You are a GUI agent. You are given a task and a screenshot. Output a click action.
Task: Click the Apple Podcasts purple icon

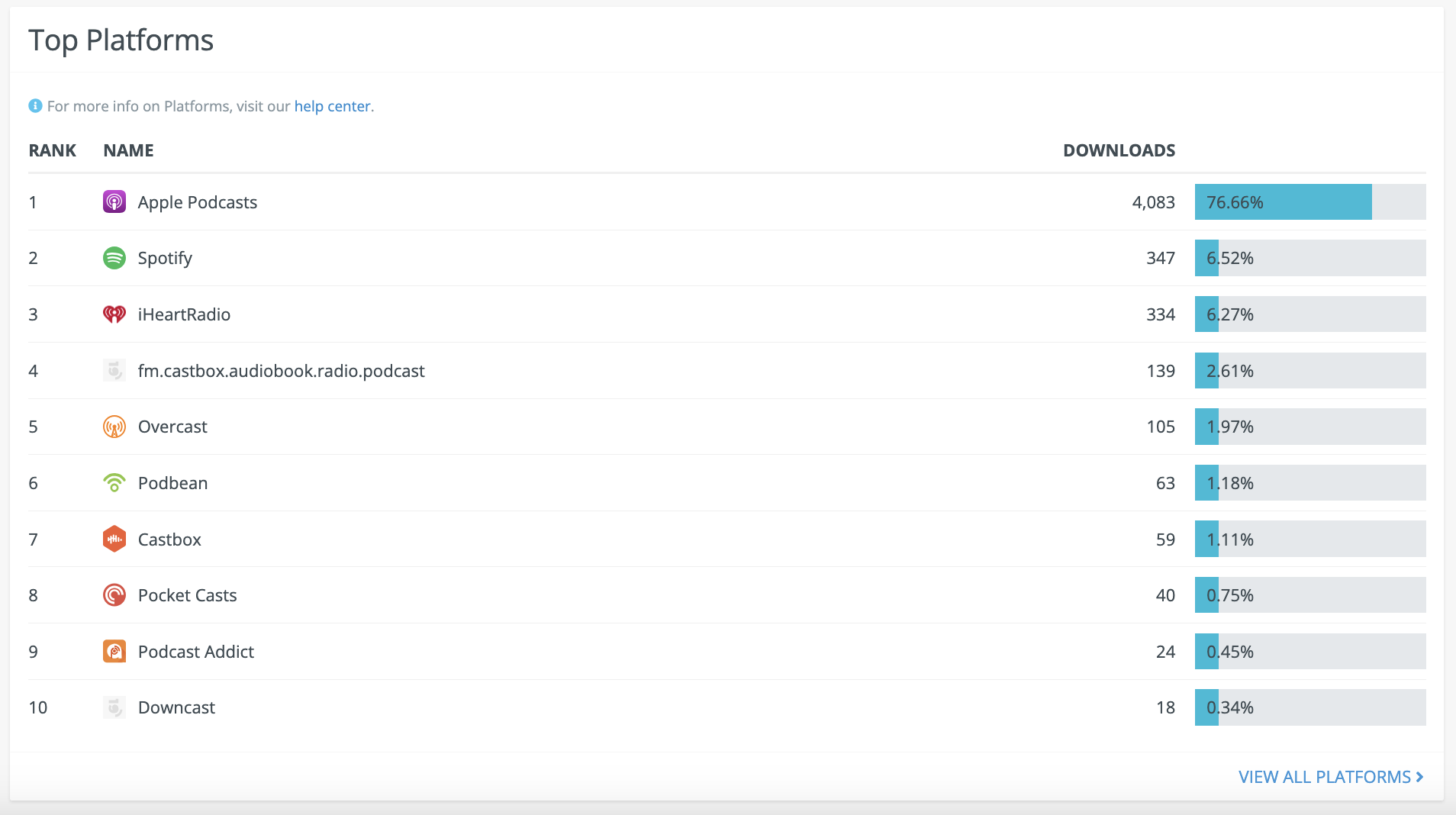(114, 202)
